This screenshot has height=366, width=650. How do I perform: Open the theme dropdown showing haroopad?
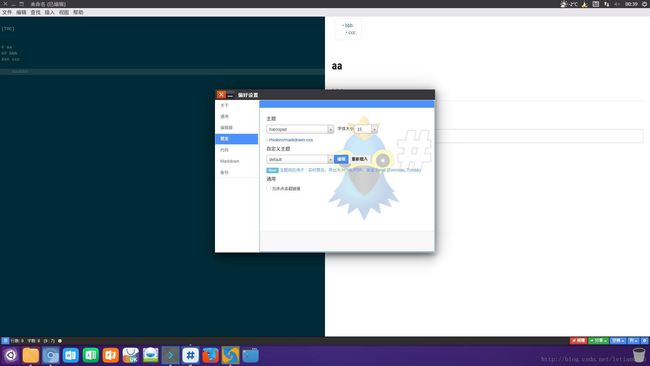point(300,129)
